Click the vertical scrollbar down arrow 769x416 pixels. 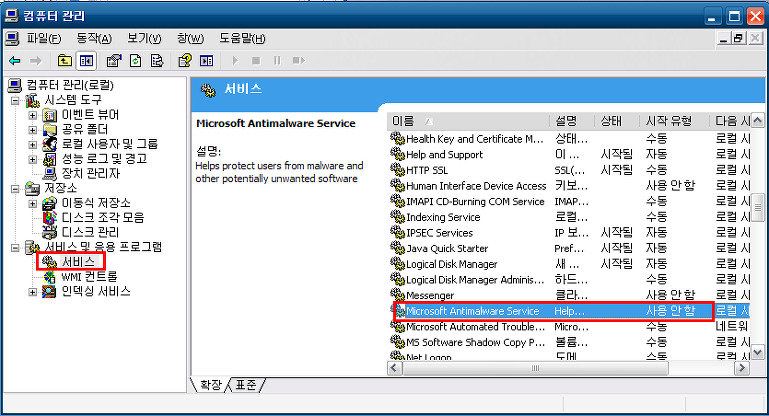pos(757,352)
